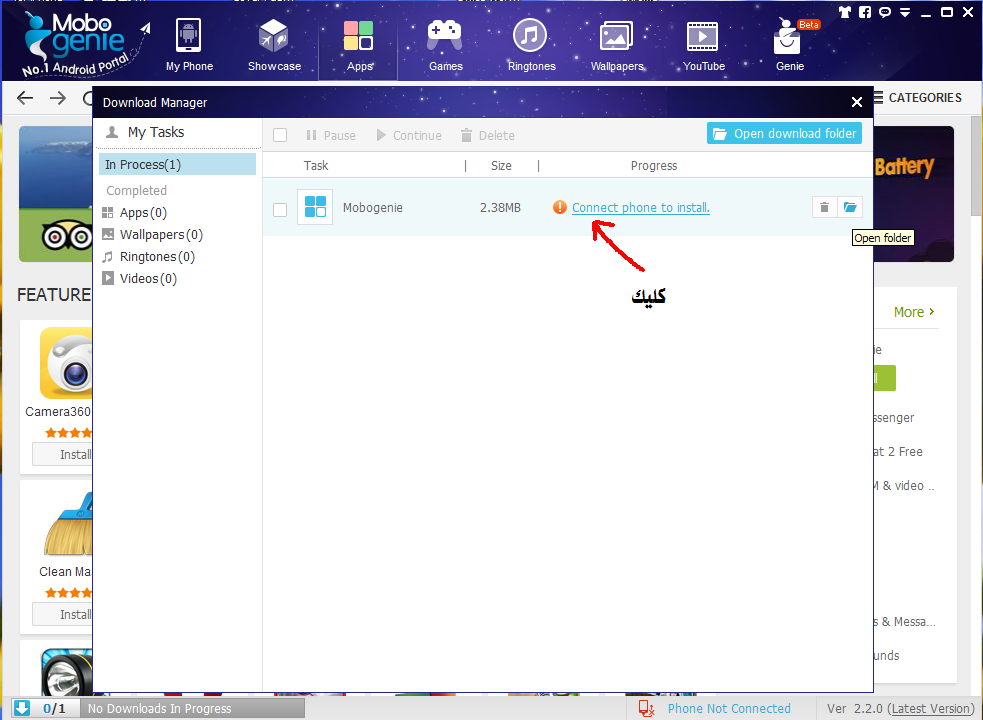Viewport: 983px width, 720px height.
Task: Click the Mobogenie task name
Action: [x=372, y=208]
